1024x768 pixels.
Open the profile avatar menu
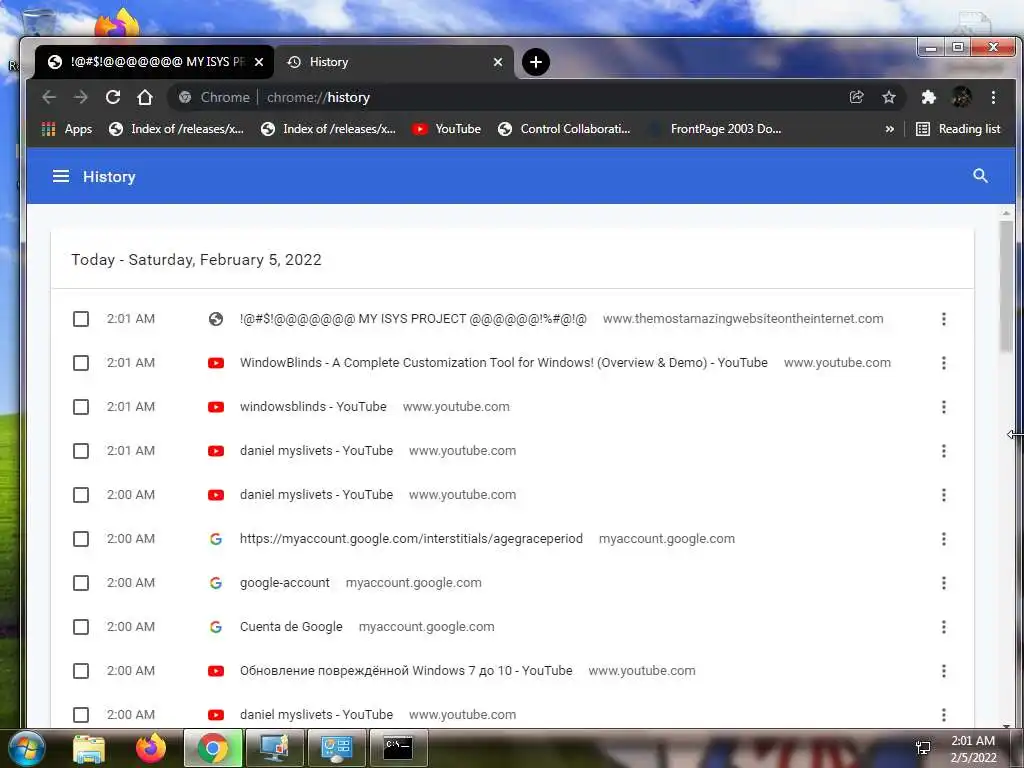961,97
